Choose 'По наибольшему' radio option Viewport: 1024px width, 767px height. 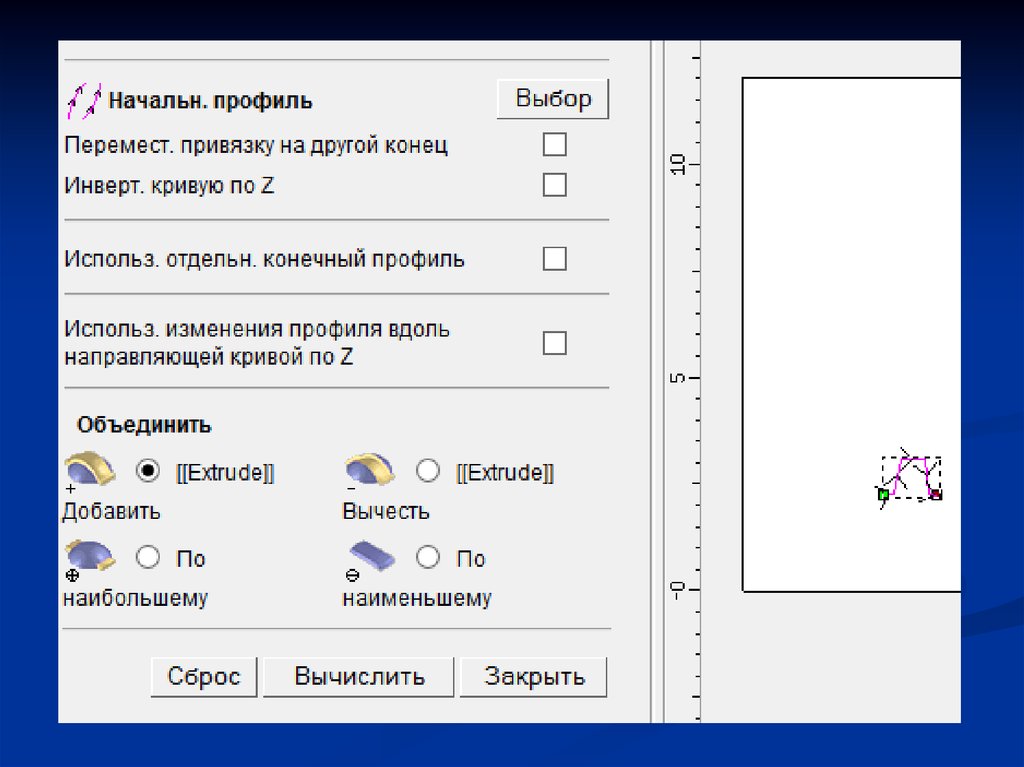pyautogui.click(x=148, y=557)
